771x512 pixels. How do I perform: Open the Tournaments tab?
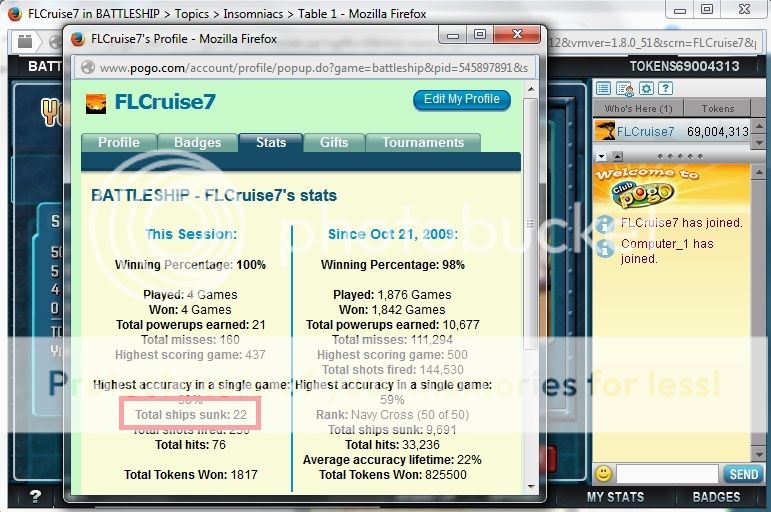423,143
